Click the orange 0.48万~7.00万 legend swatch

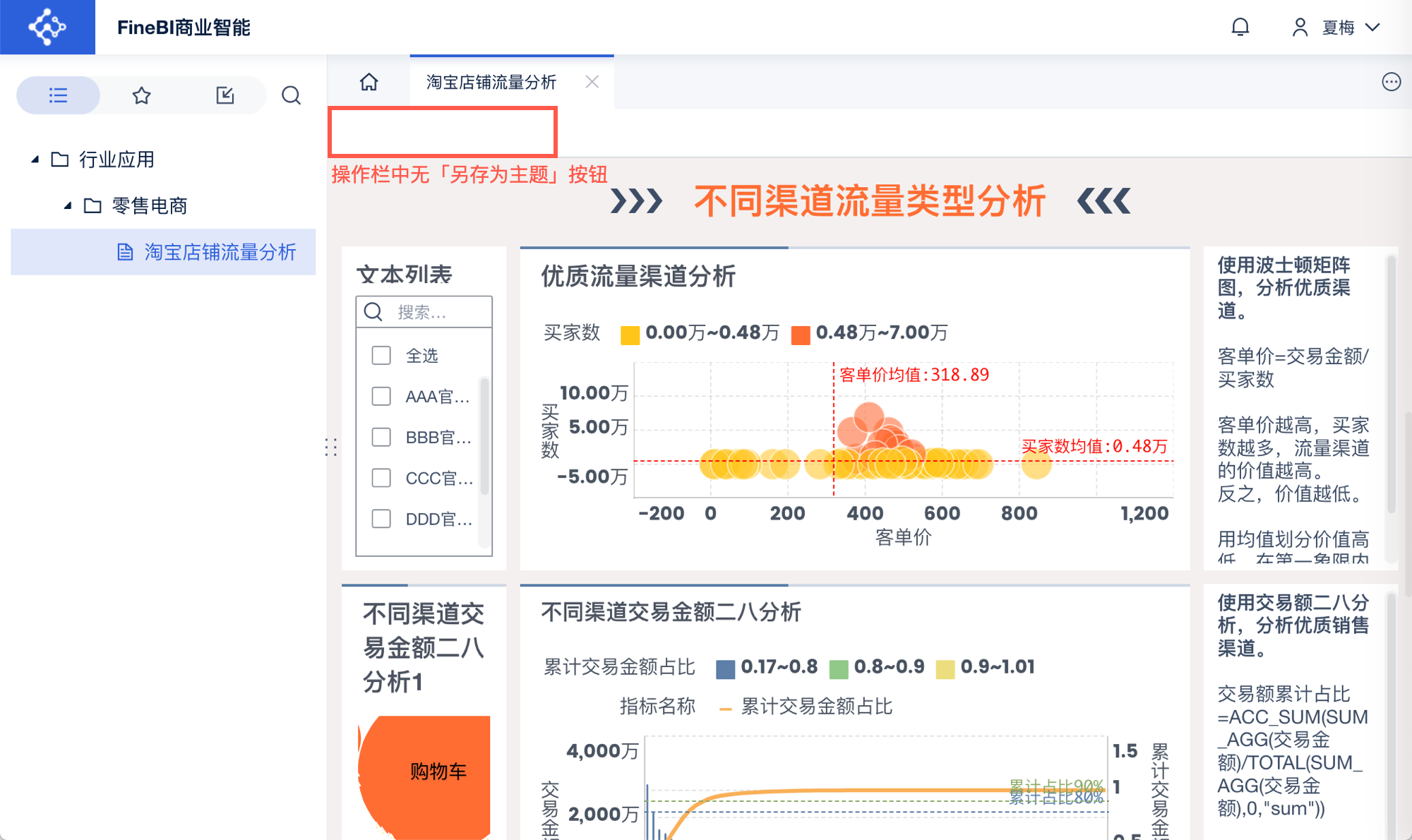pyautogui.click(x=801, y=334)
